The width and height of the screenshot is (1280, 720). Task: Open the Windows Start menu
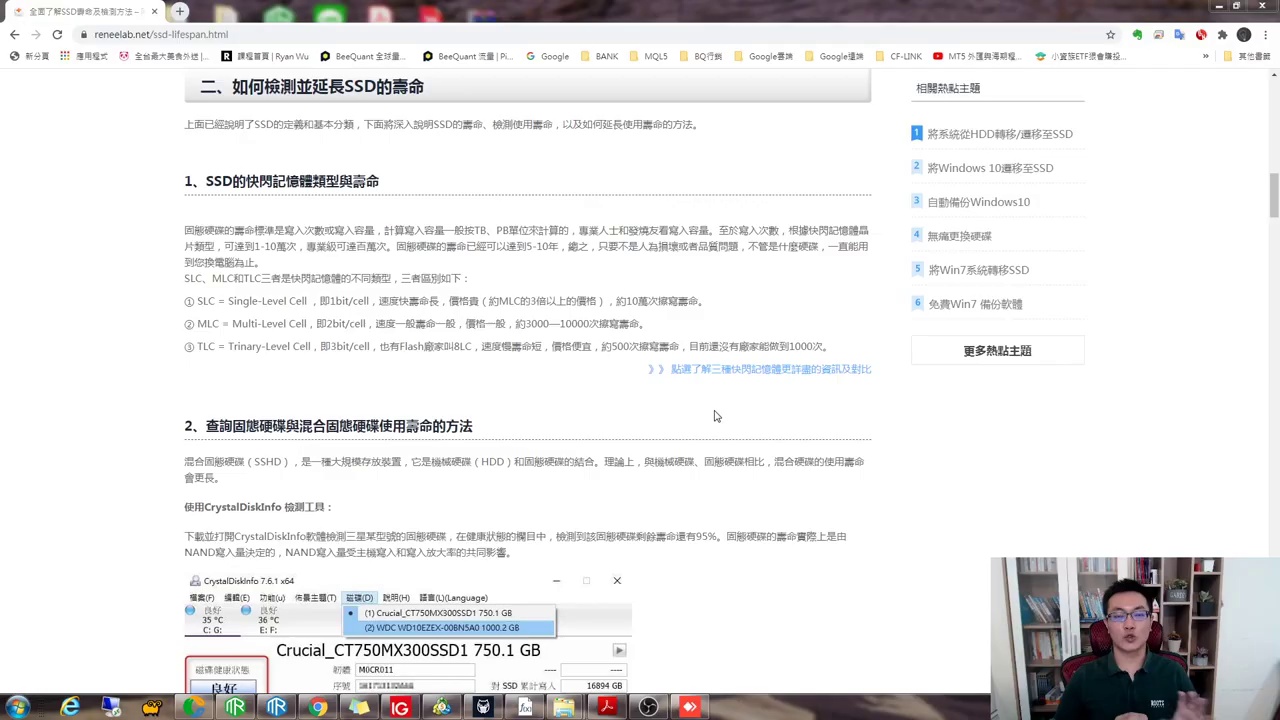tap(18, 707)
